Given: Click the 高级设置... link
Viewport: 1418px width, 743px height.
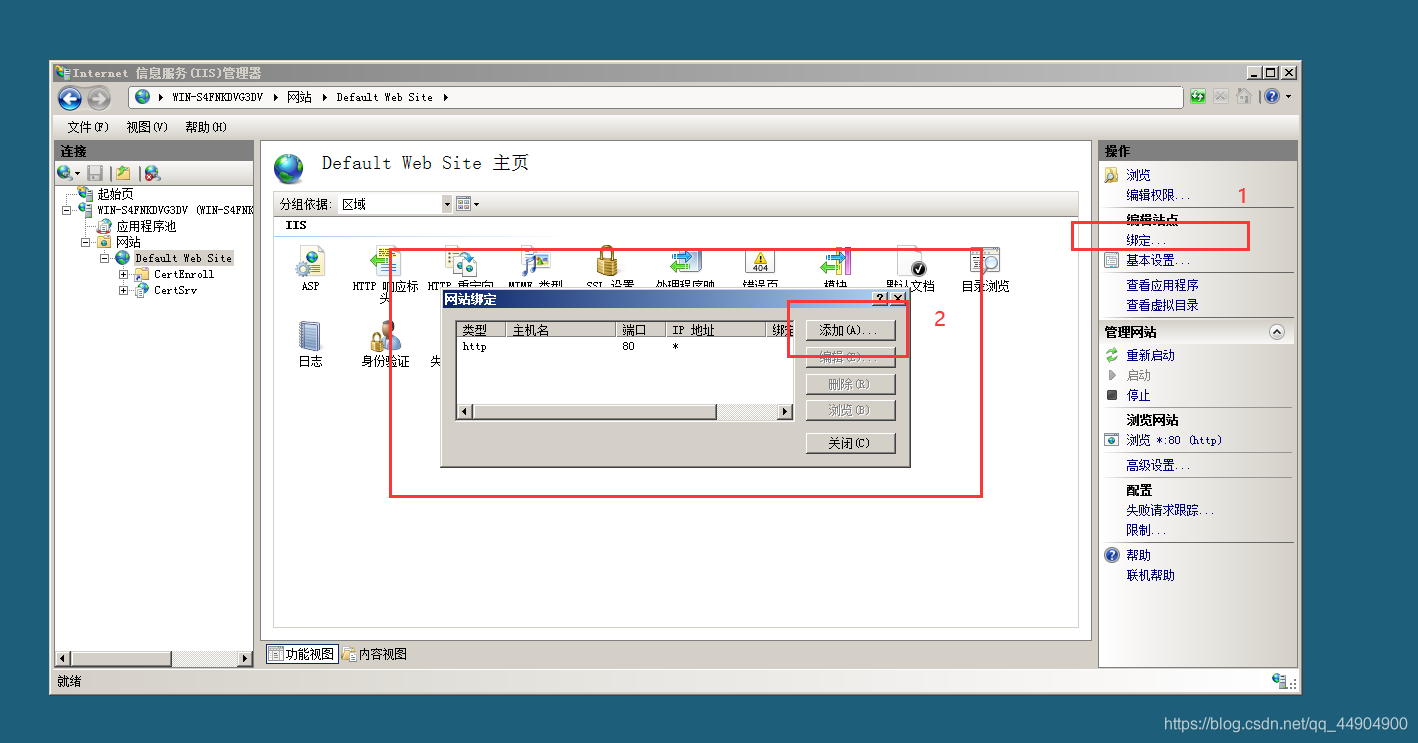Looking at the screenshot, I should point(1158,465).
